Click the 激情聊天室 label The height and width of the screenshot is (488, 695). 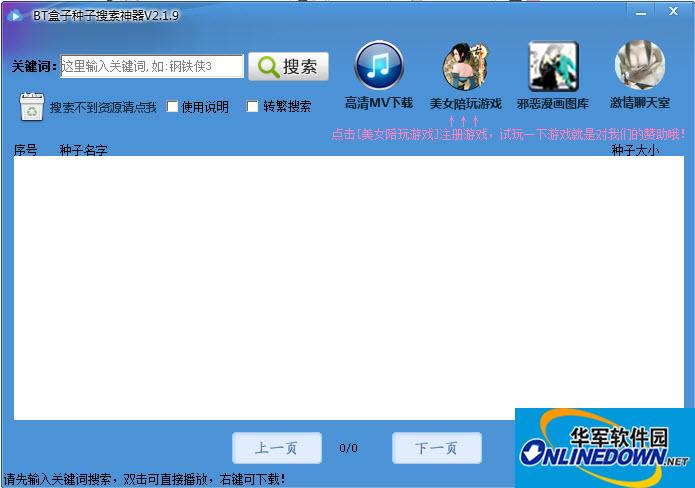[x=640, y=103]
